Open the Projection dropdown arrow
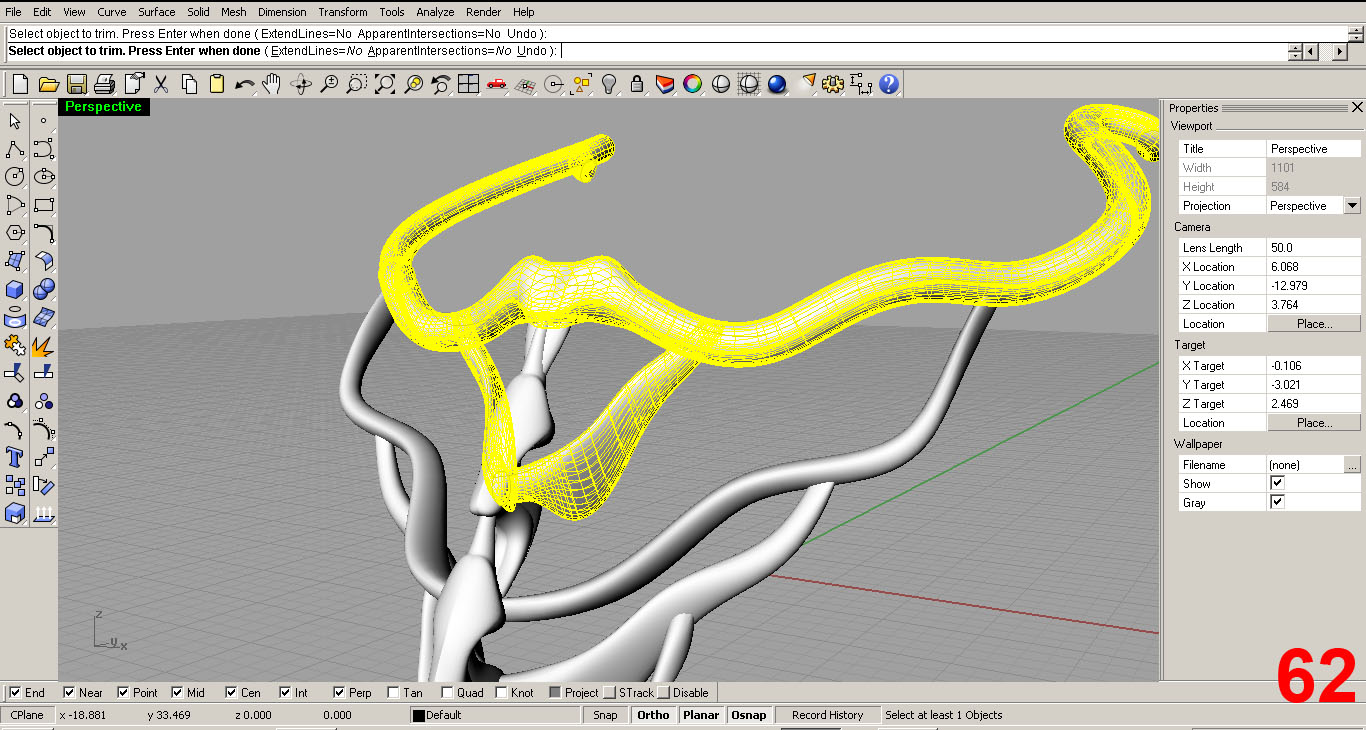 click(x=1352, y=206)
